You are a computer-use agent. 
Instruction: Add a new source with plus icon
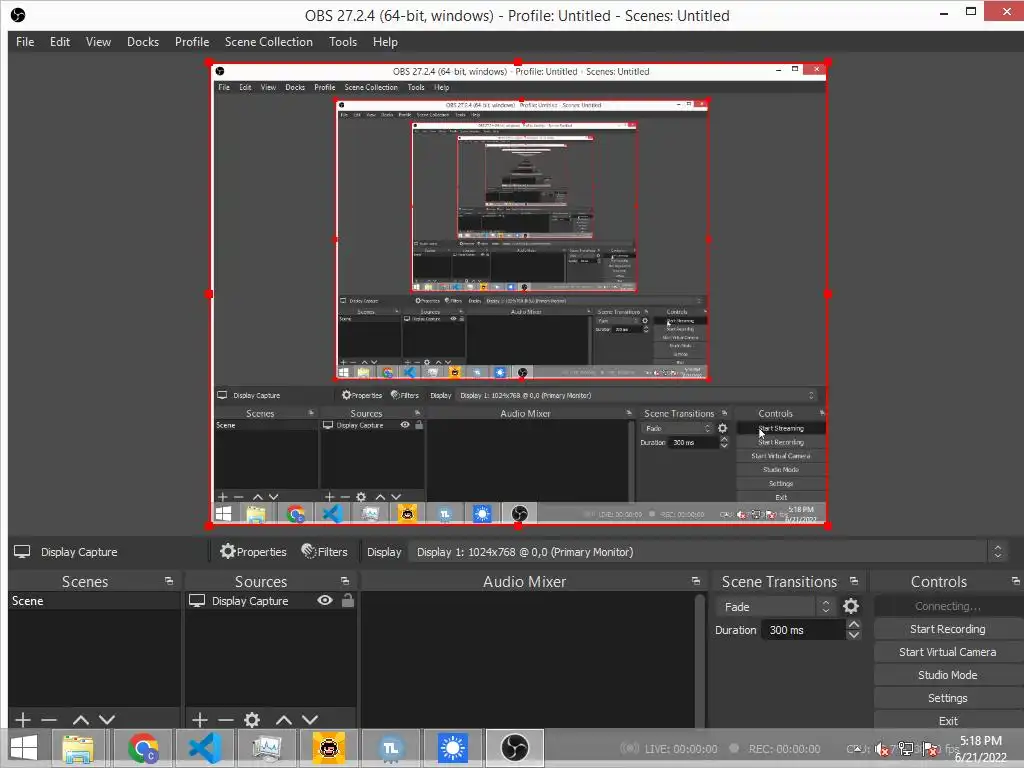pos(200,720)
